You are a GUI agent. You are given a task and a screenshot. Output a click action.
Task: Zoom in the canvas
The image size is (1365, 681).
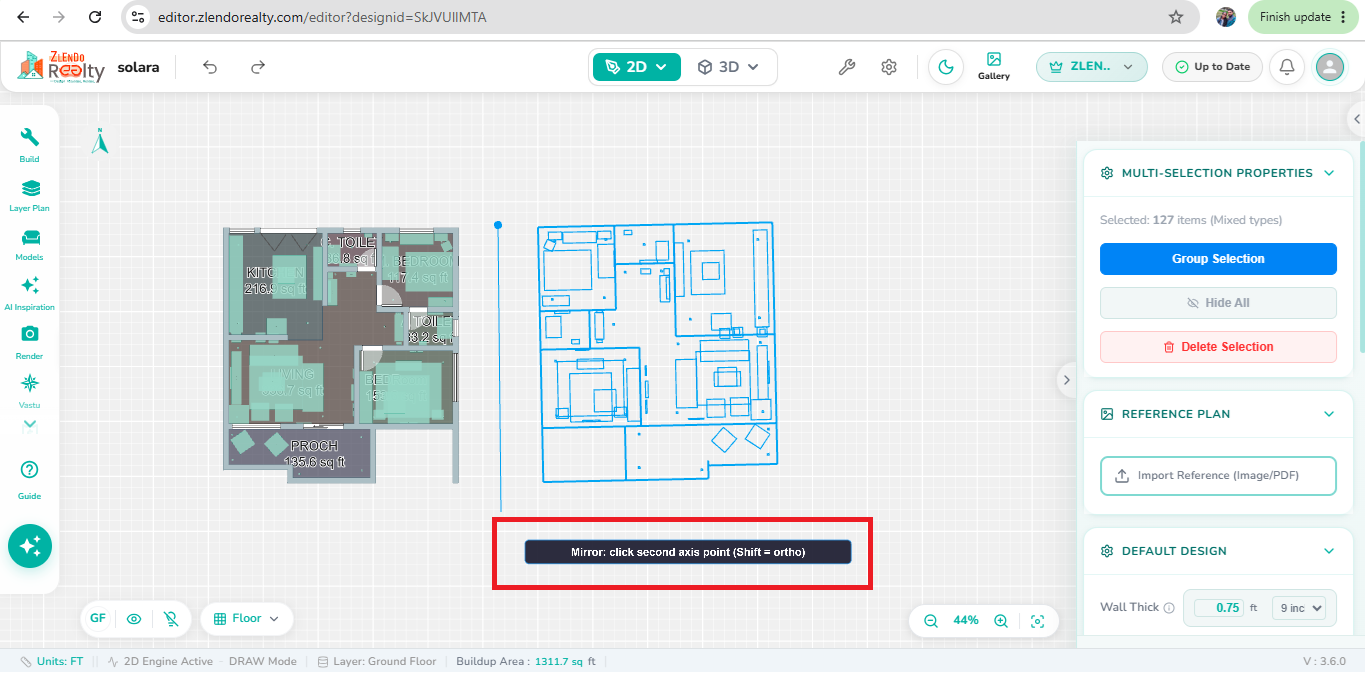click(x=1001, y=621)
